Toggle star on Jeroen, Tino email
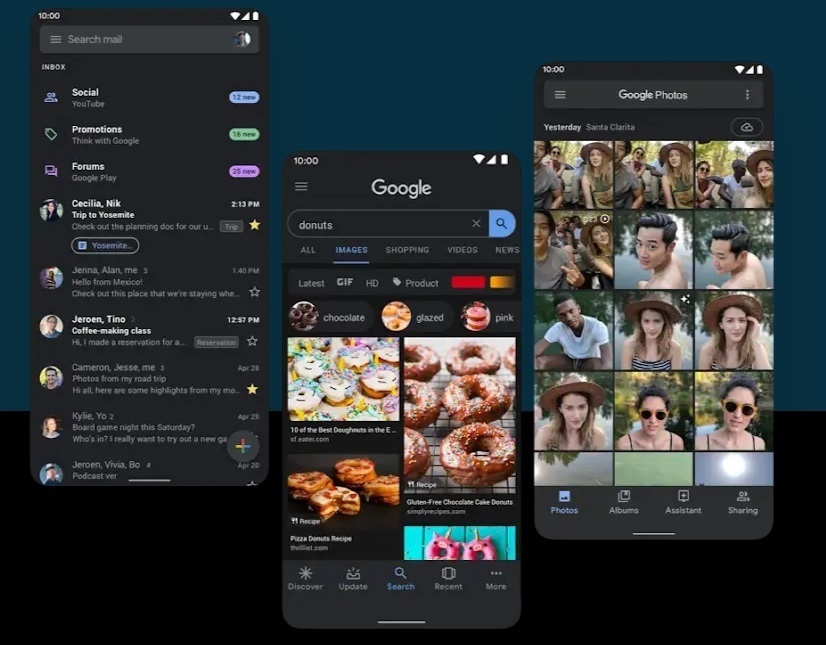Viewport: 826px width, 645px height. (252, 341)
